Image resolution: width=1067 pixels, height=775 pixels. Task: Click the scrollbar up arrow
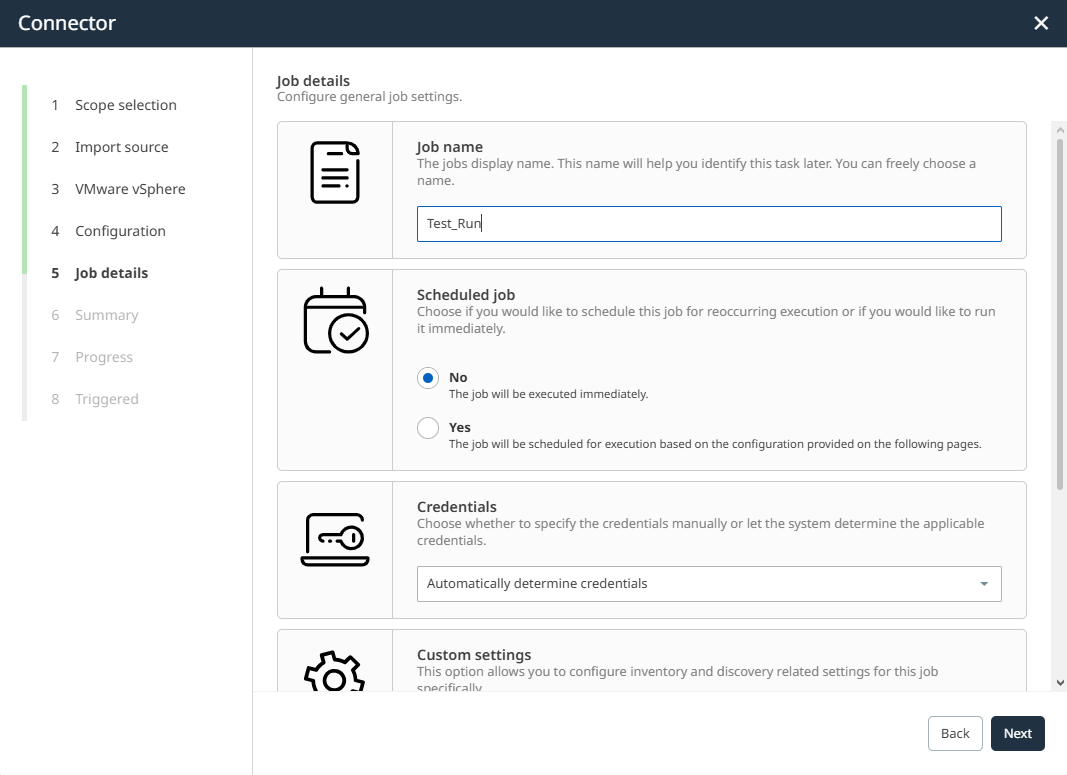coord(1060,130)
